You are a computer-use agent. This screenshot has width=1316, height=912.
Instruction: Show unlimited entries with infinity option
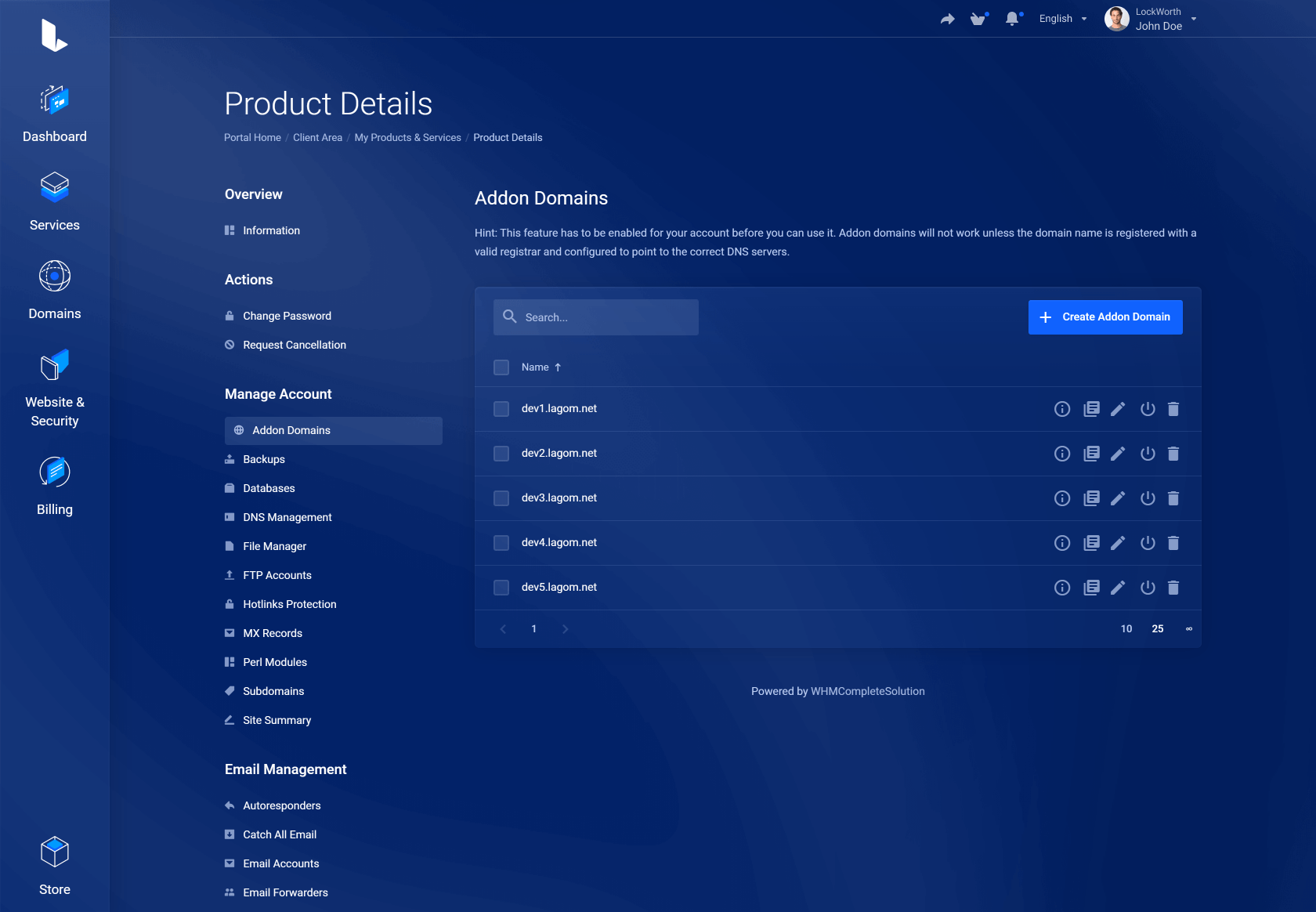click(x=1189, y=629)
